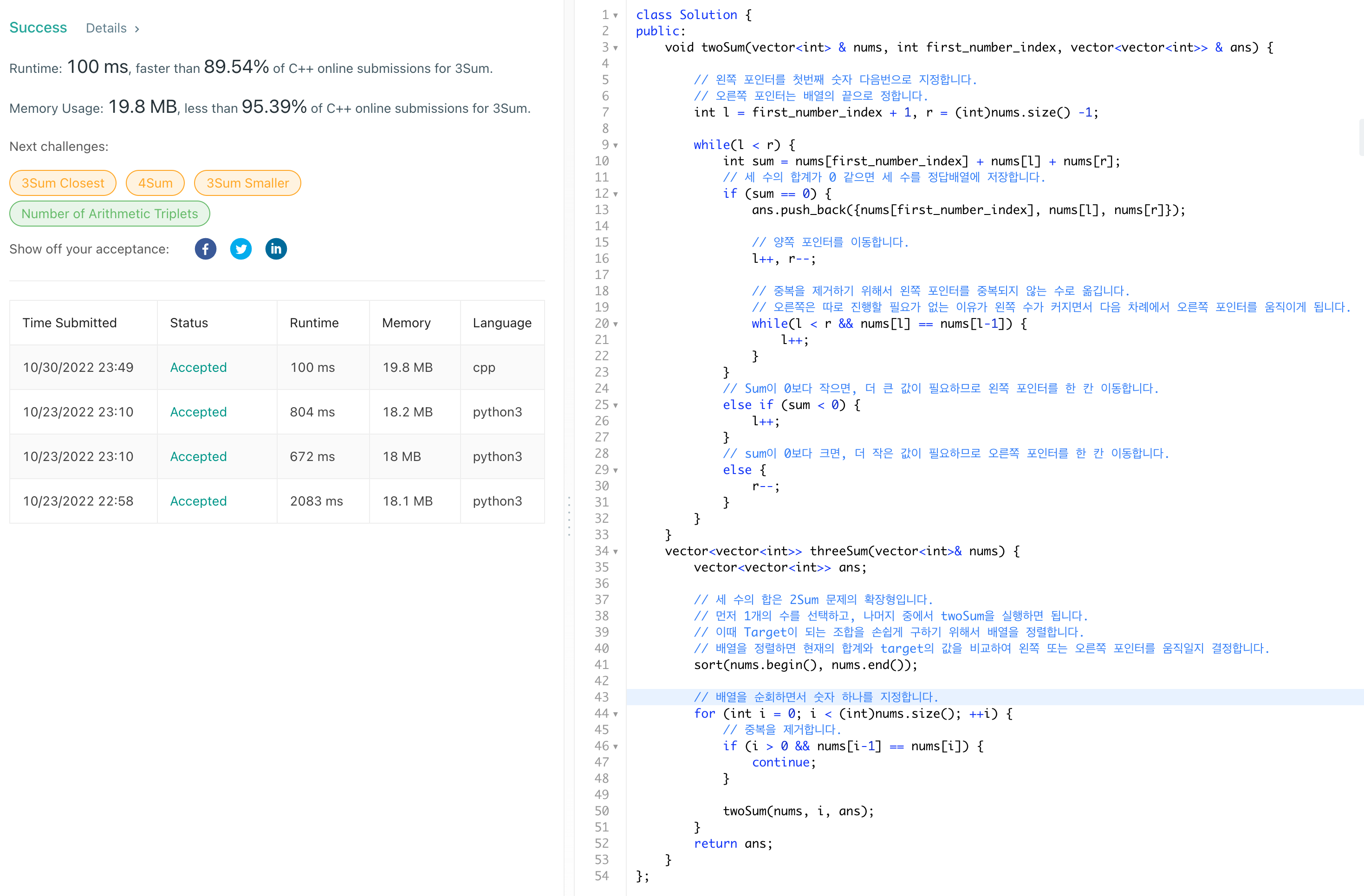Image resolution: width=1364 pixels, height=896 pixels.
Task: Collapse threeSum fold arrow on line 34
Action: coord(616,552)
